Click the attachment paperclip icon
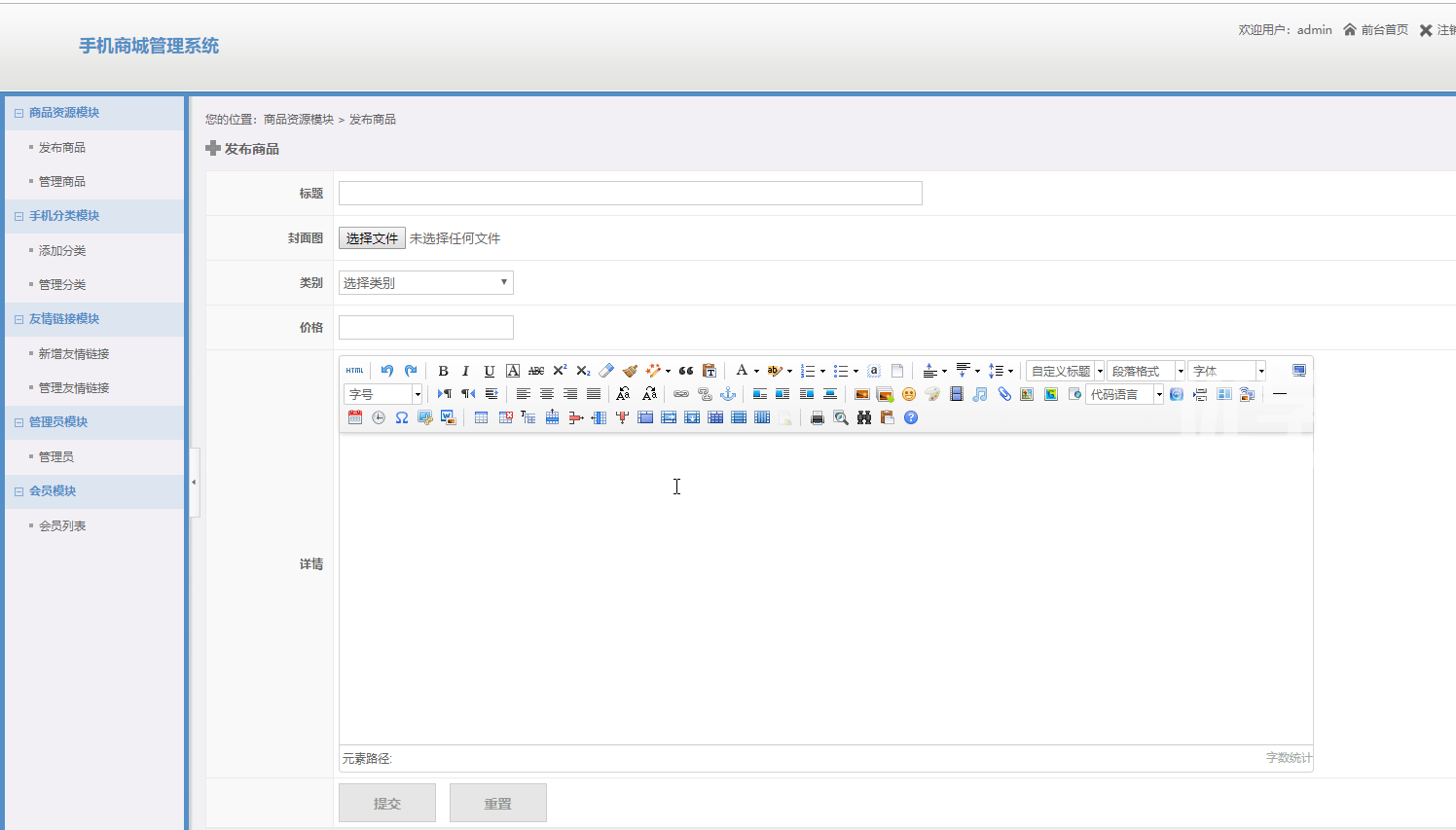This screenshot has width=1456, height=830. 1004,394
